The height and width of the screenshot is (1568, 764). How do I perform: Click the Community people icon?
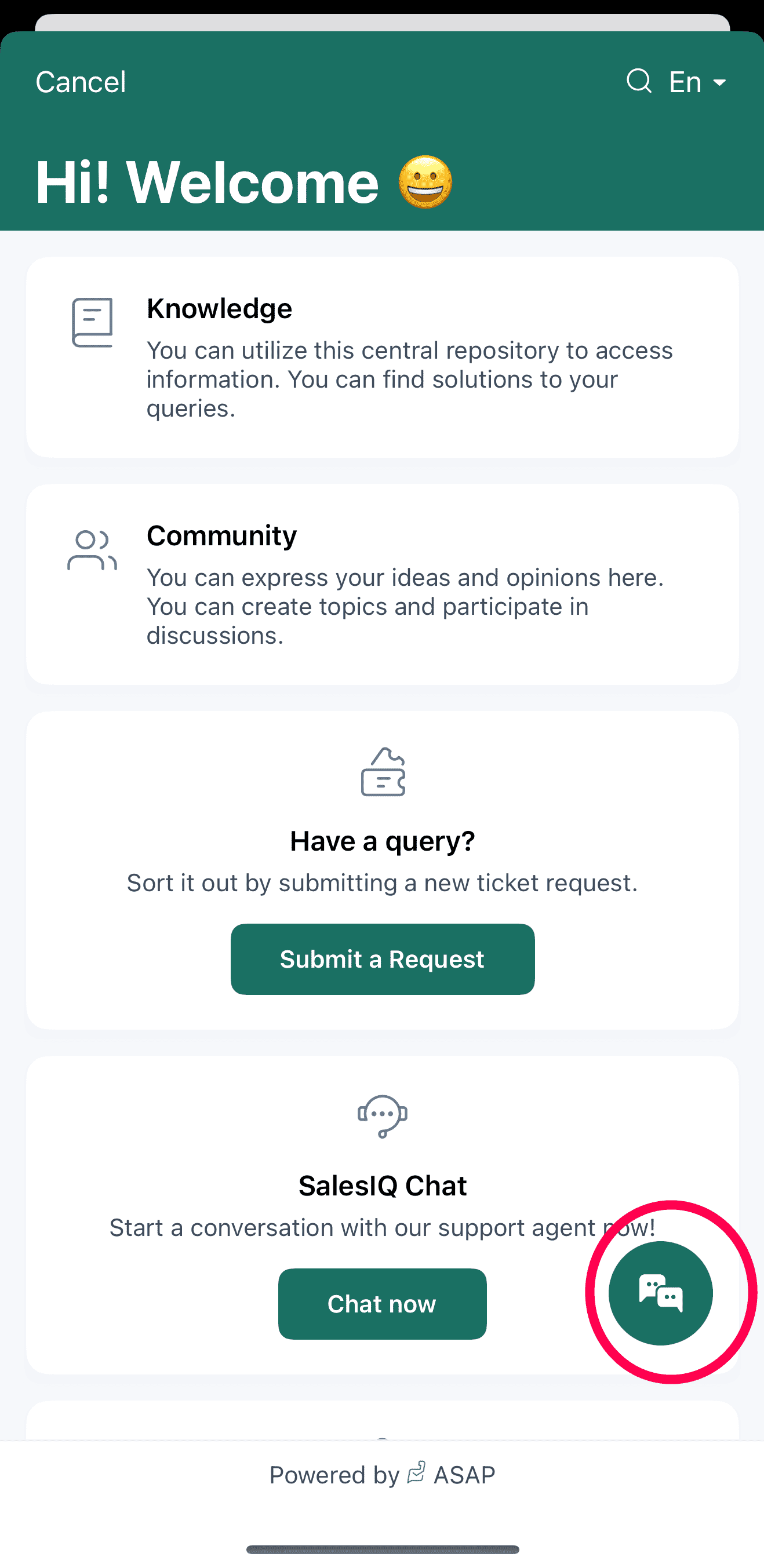click(x=92, y=550)
